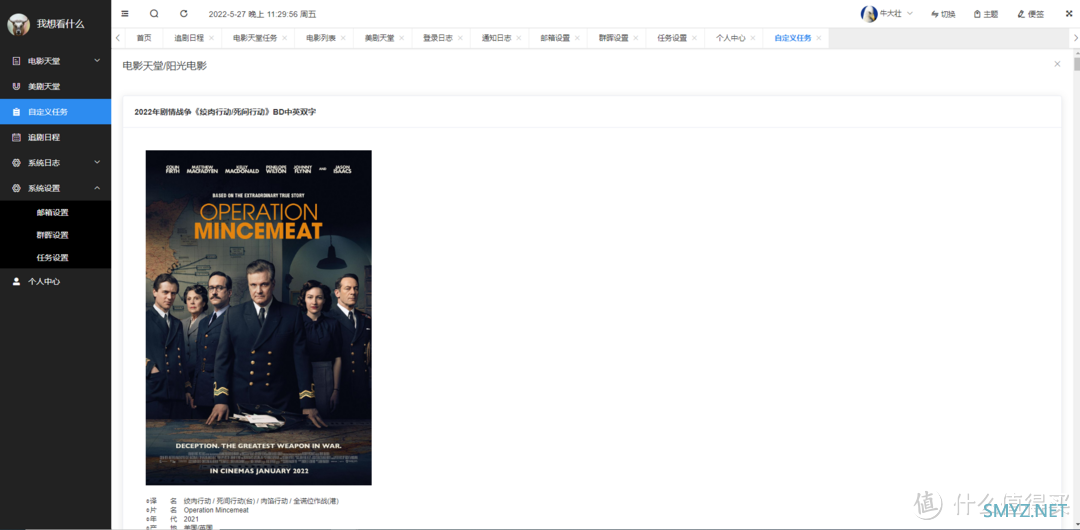Screen dimensions: 1080x530
Task: Open 邮箱设置 submenu item
Action: (x=55, y=212)
